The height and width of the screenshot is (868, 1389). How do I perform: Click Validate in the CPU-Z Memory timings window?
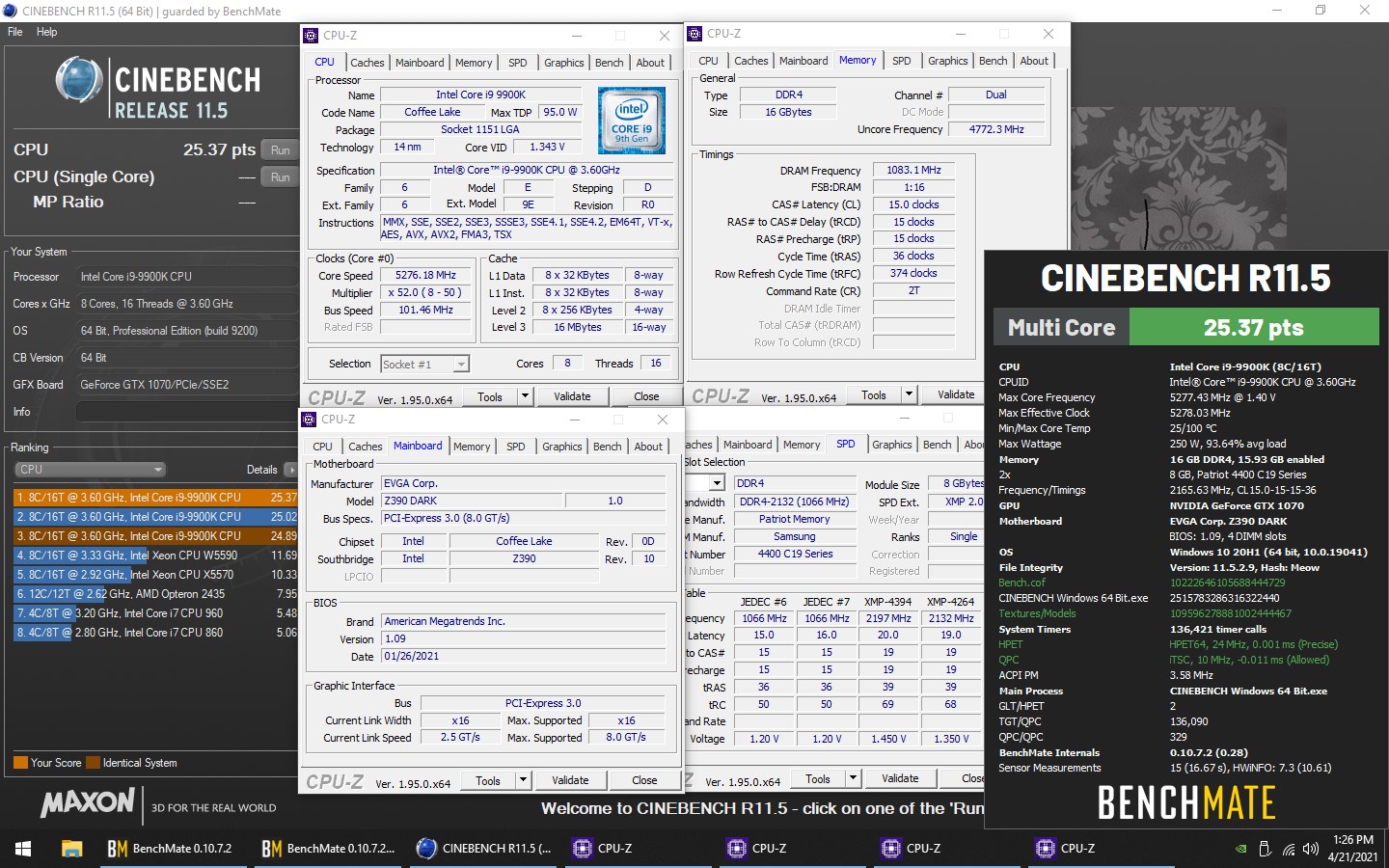pyautogui.click(x=956, y=394)
